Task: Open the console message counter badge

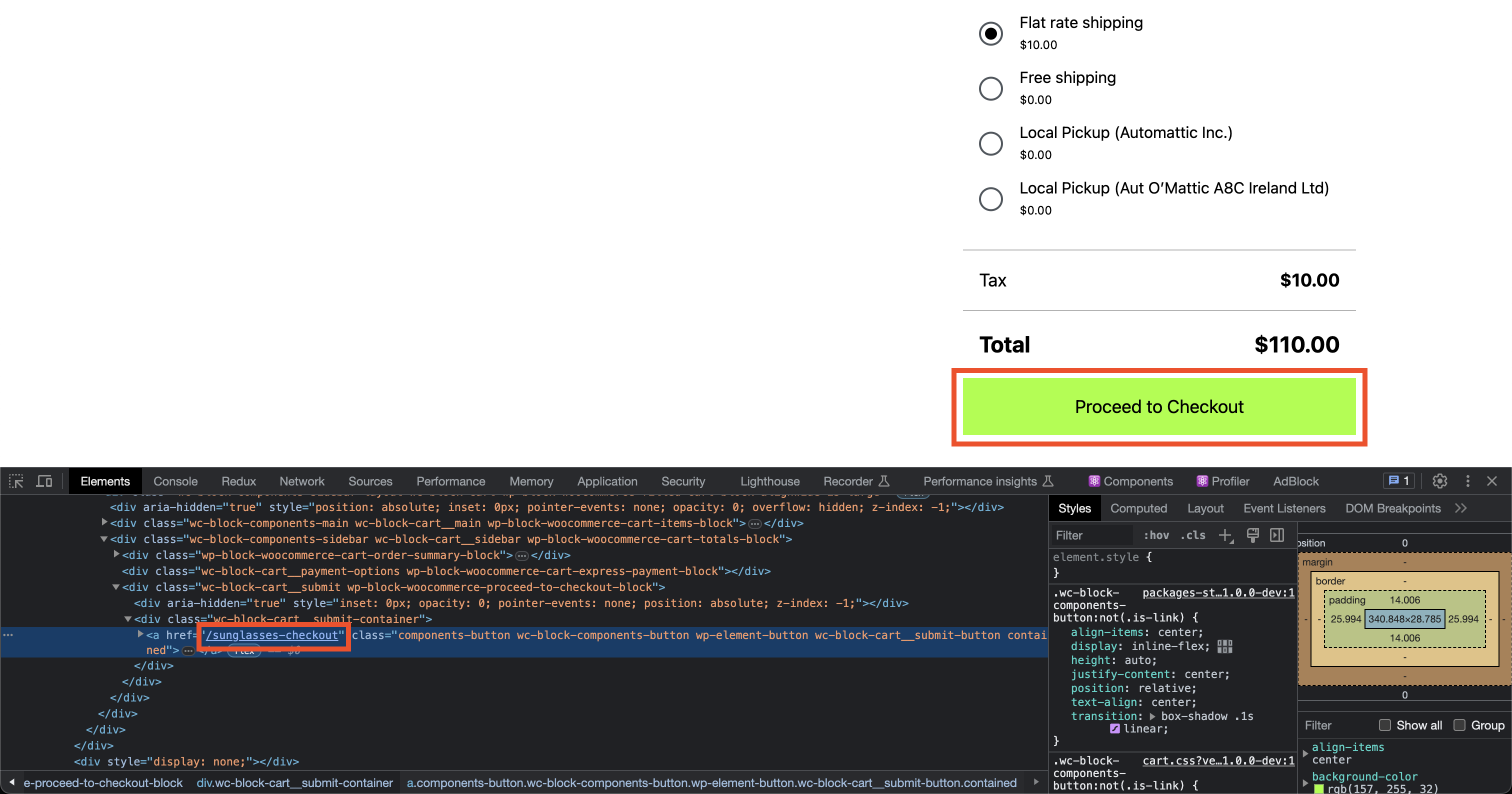Action: coord(1398,480)
